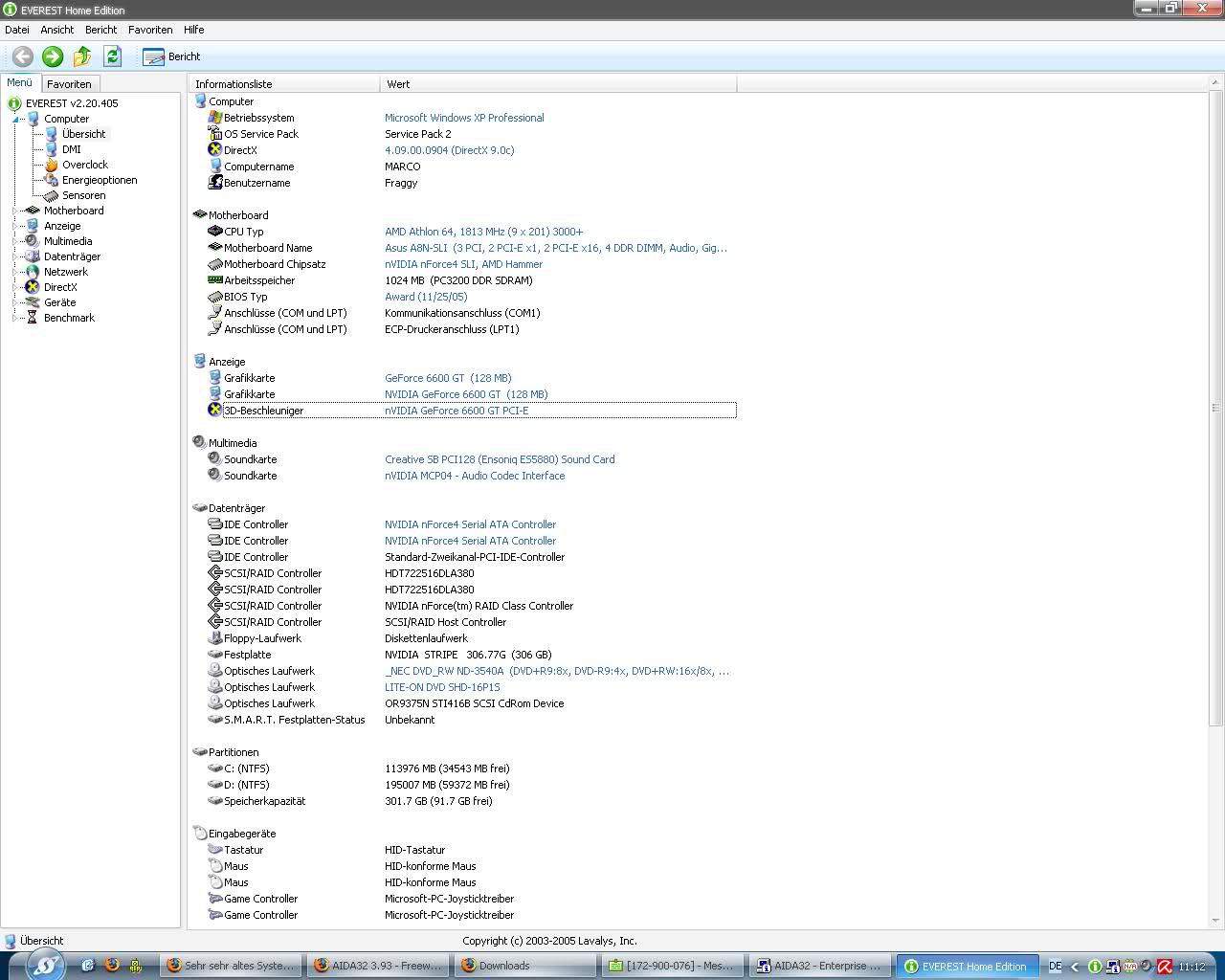Click the 3D-Beschleuniger row icon
This screenshot has height=980, width=1225.
[215, 410]
